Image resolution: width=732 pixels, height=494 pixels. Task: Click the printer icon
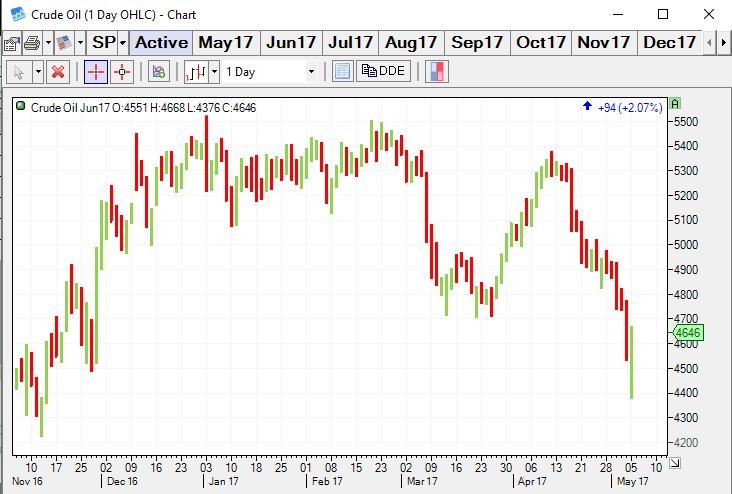[32, 43]
